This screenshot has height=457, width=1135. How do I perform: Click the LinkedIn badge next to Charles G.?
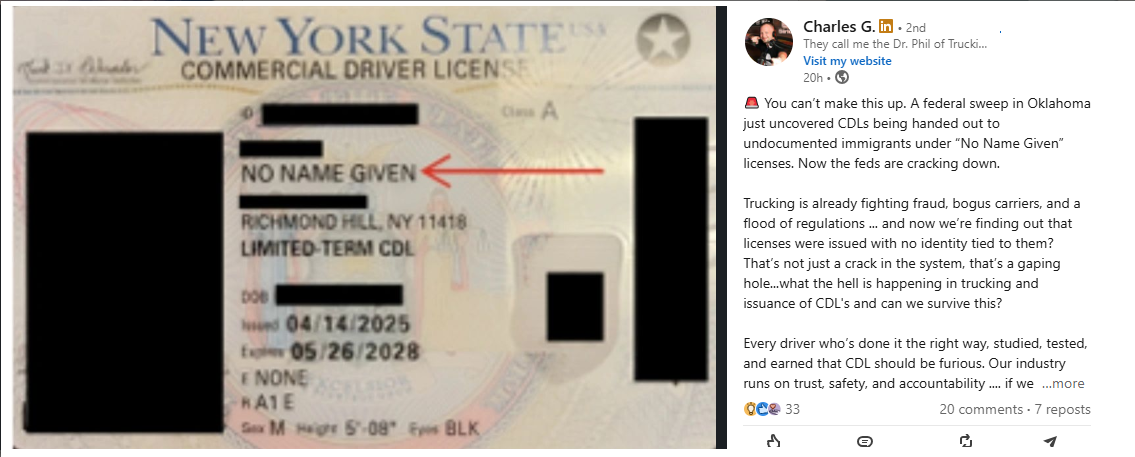(x=885, y=27)
